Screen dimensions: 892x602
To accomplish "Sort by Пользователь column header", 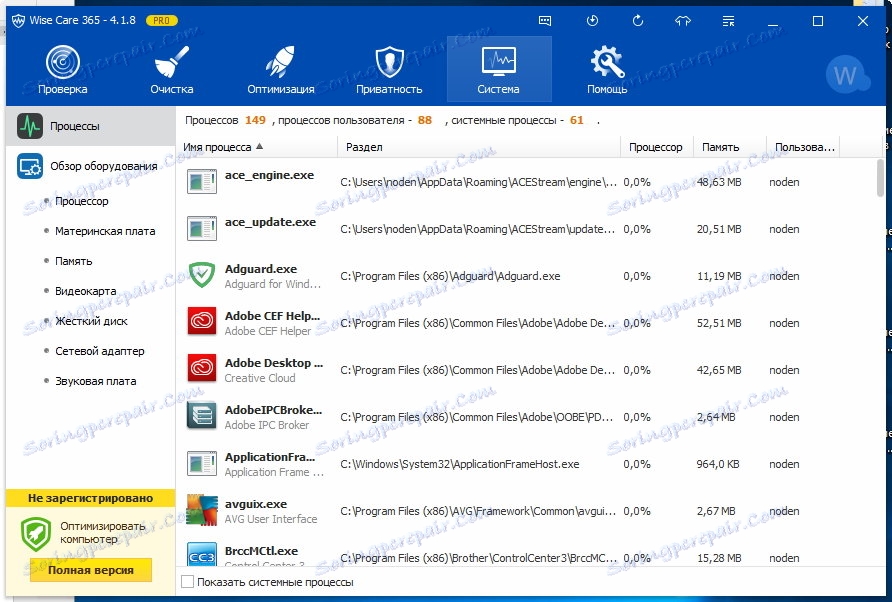I will (x=803, y=147).
